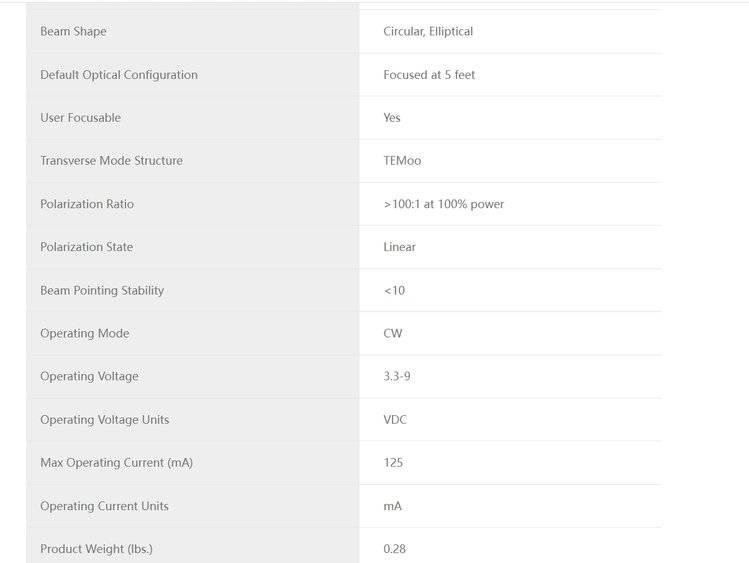Click the Transverse Mode Structure label
749x563 pixels.
(111, 161)
